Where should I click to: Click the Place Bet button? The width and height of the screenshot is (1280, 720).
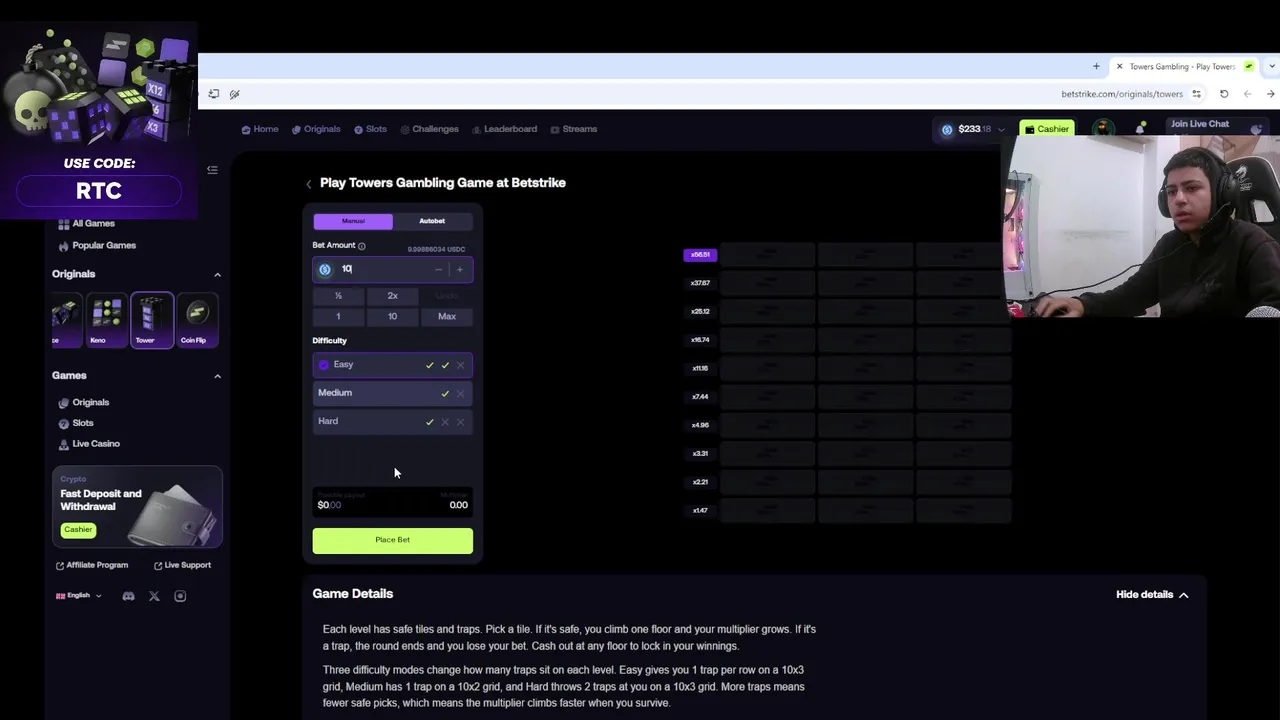coord(392,541)
